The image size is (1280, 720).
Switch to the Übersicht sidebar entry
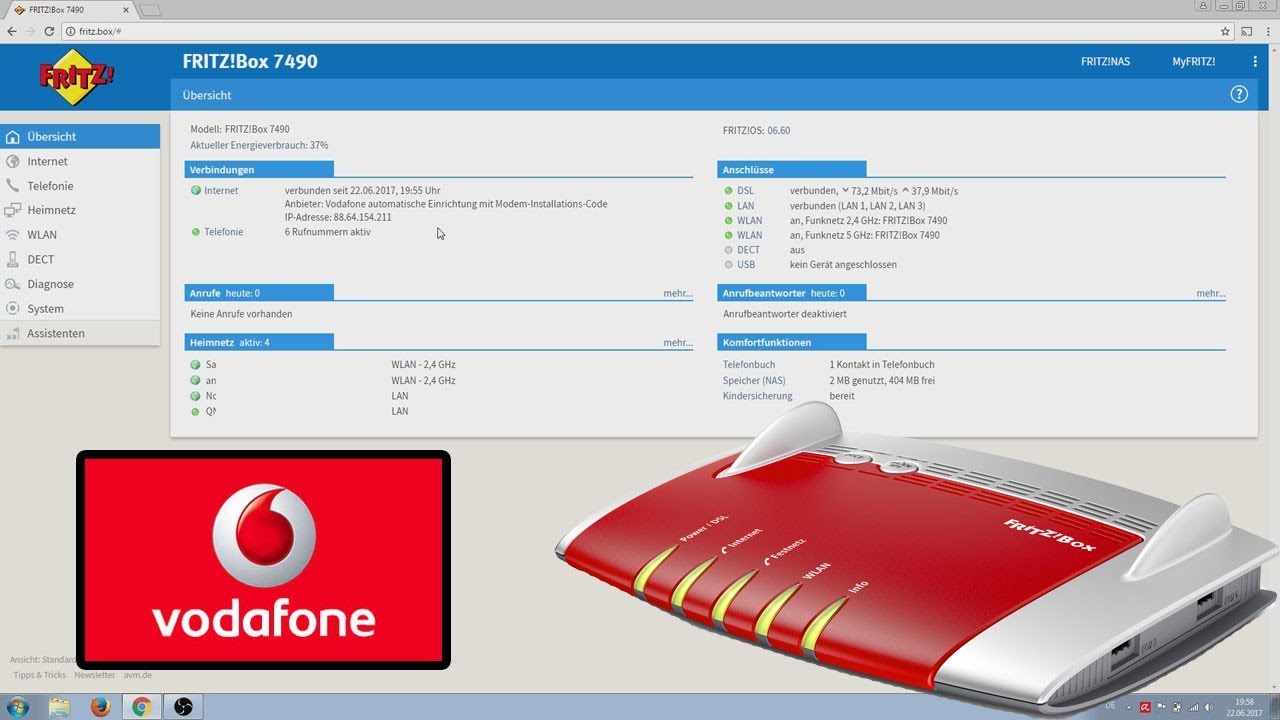coord(50,136)
